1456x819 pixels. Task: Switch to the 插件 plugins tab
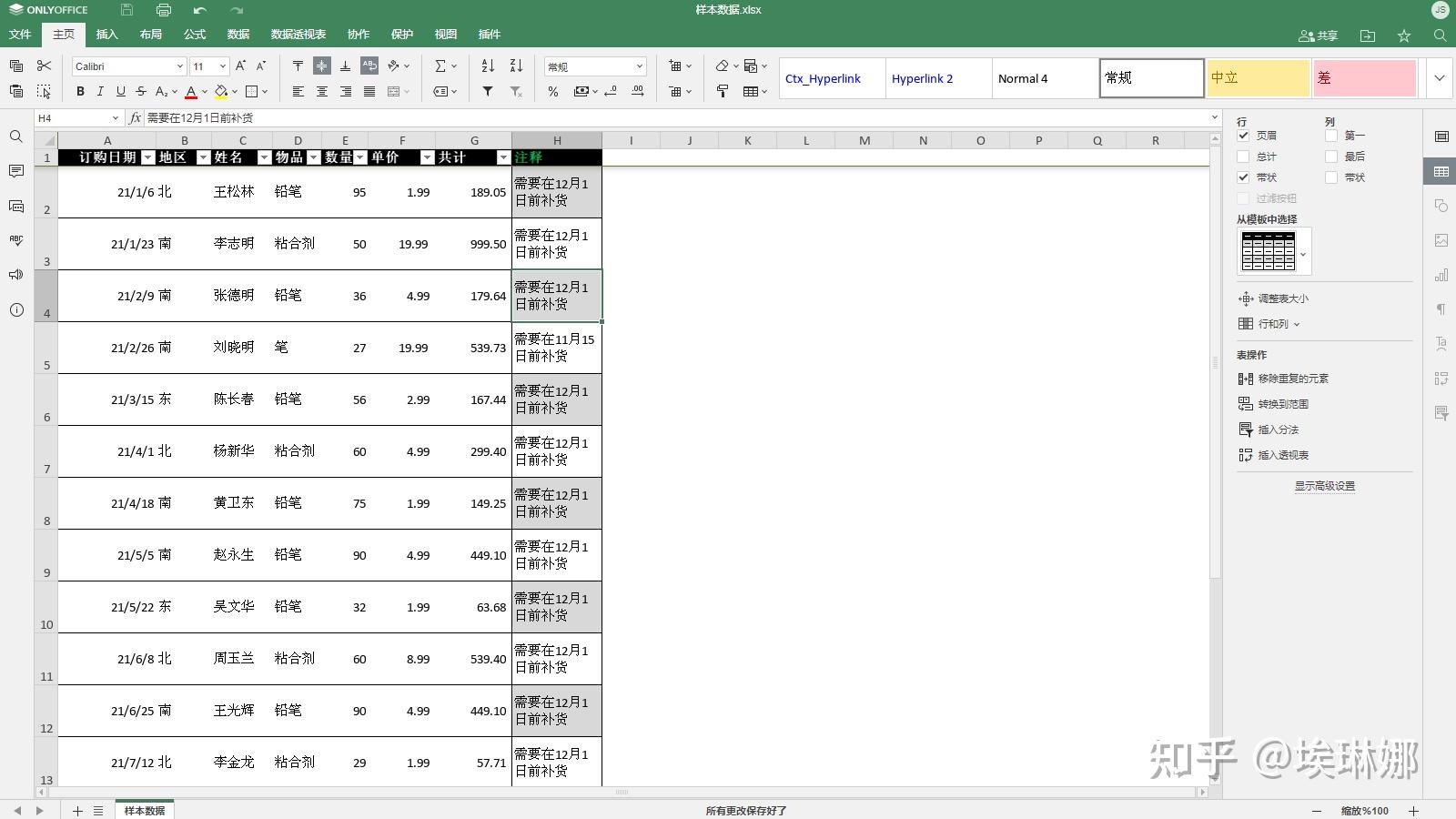490,35
